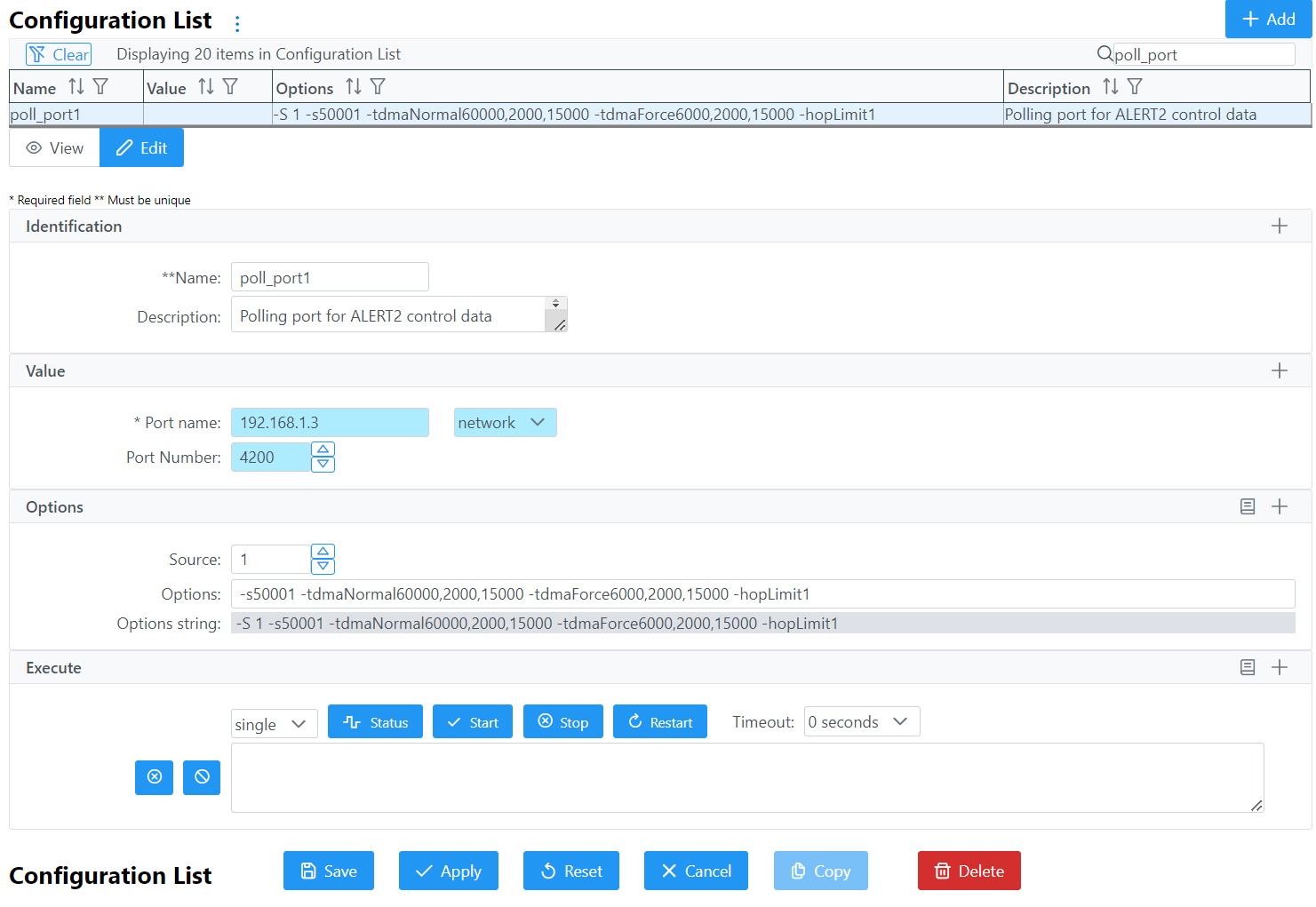Click the Name column sort arrows
The image size is (1316, 907).
tap(76, 87)
